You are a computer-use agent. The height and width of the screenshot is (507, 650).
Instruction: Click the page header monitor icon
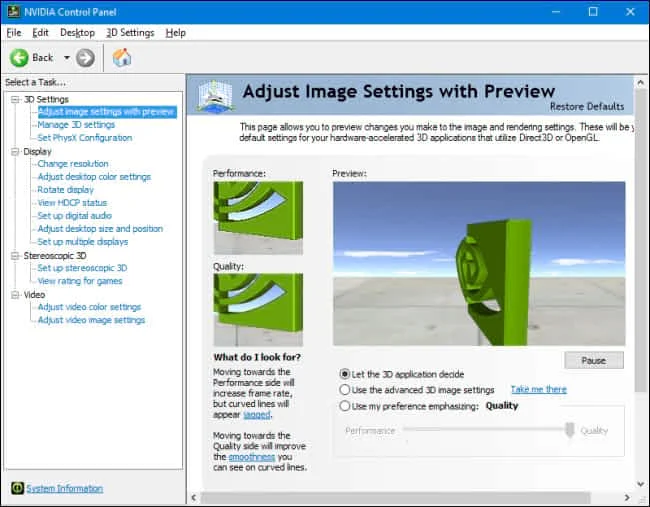pos(215,96)
